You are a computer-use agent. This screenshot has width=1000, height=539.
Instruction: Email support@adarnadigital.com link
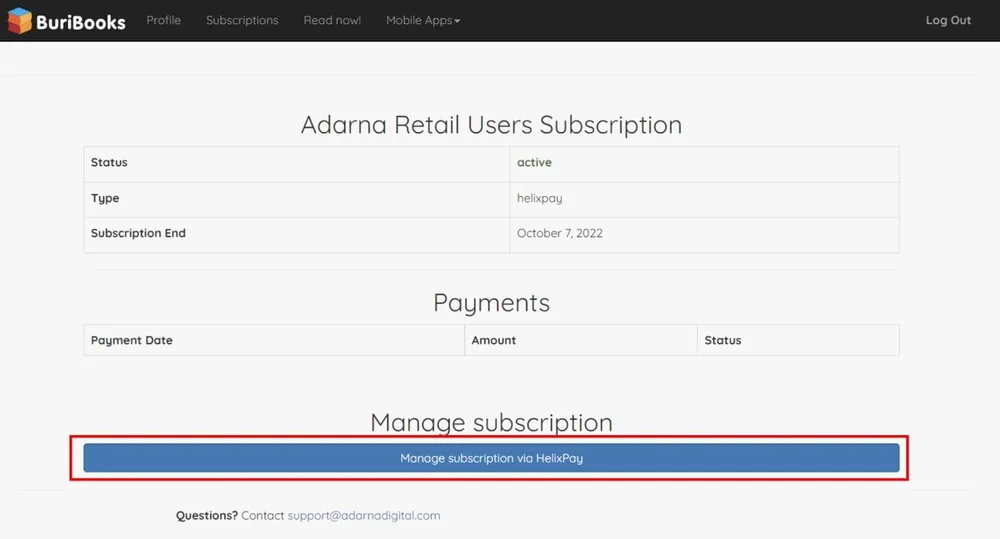click(364, 515)
